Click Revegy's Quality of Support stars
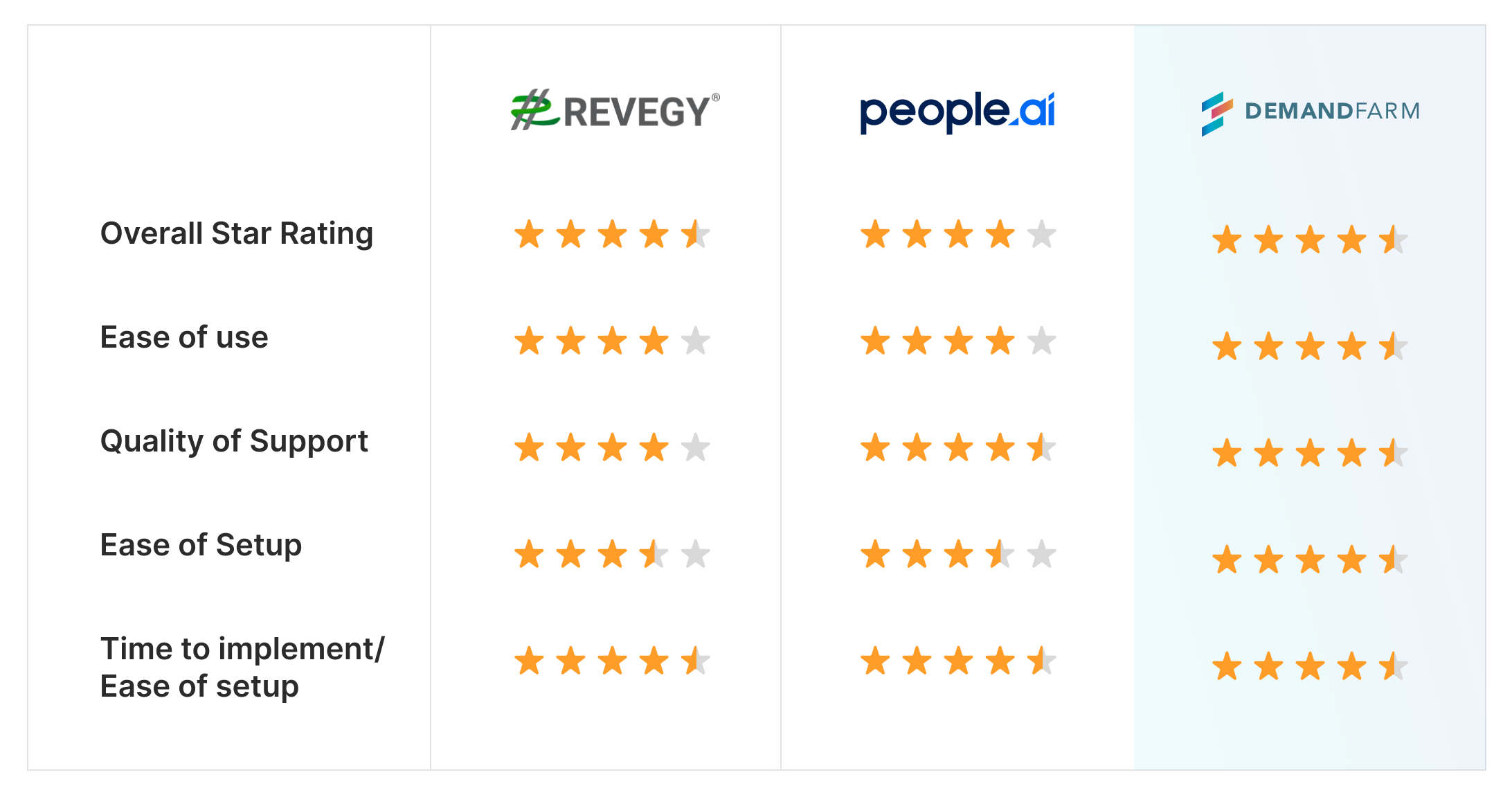The height and width of the screenshot is (795, 1512). click(x=613, y=447)
